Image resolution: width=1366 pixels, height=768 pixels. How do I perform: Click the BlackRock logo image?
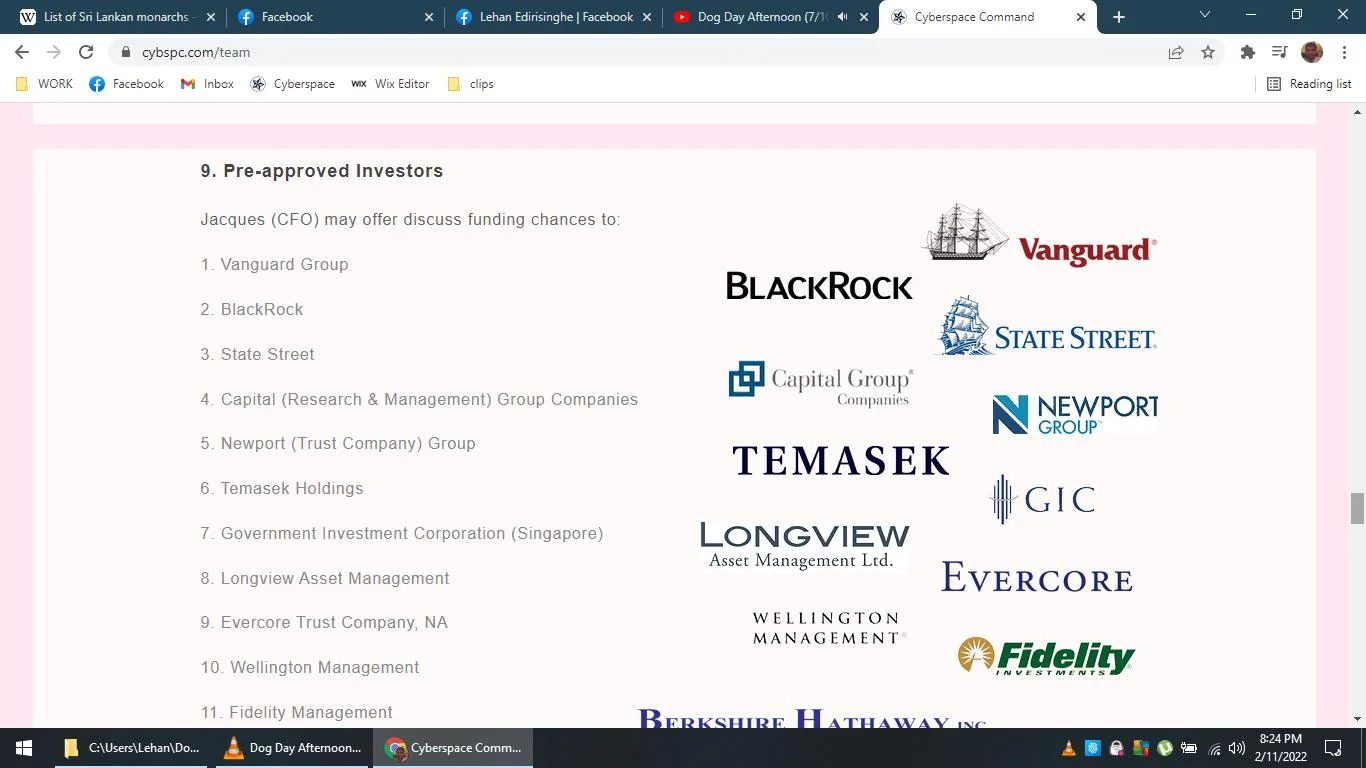819,286
